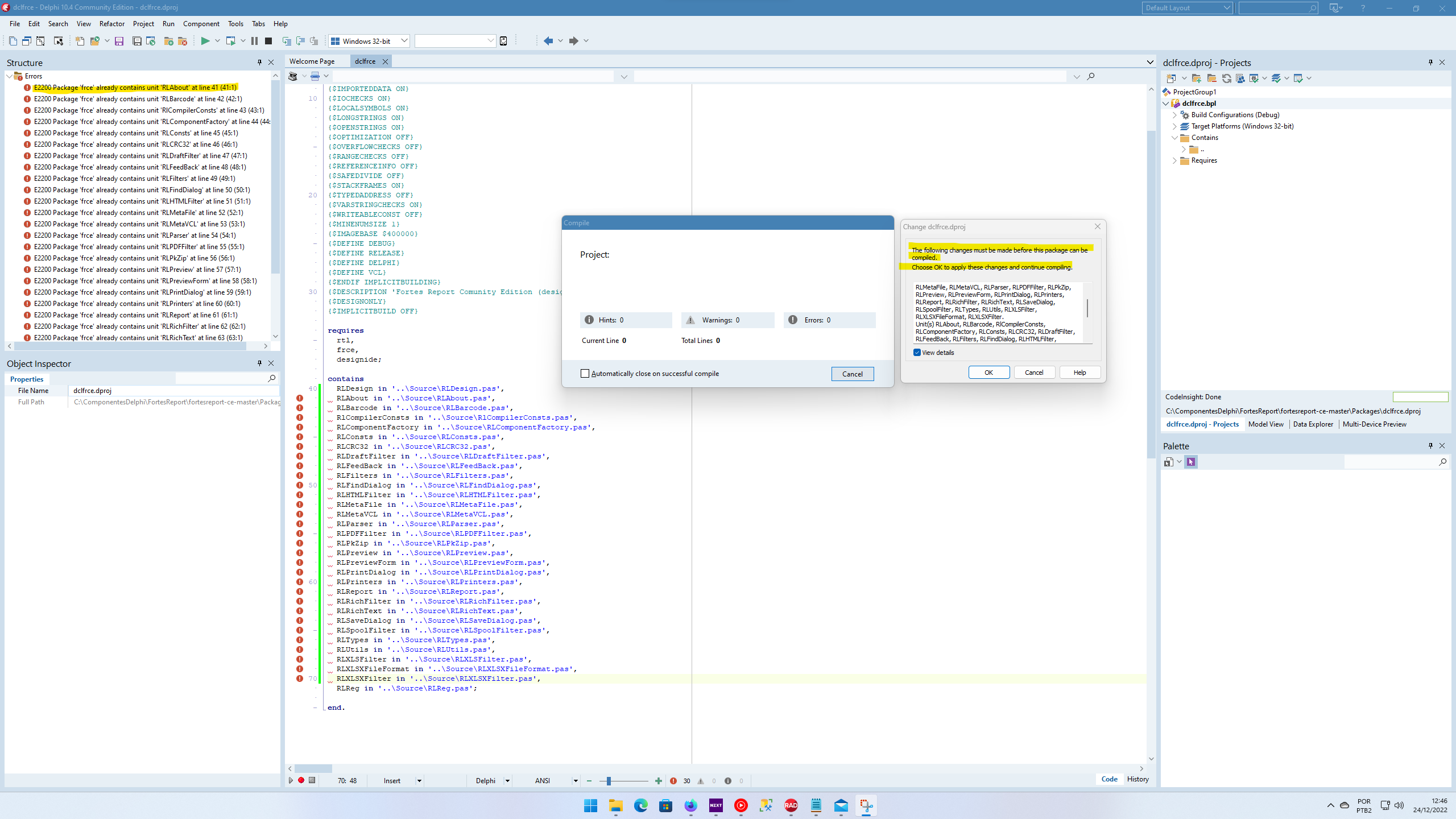The width and height of the screenshot is (1456, 819).
Task: Add a new file to project folder icon
Action: (x=168, y=41)
